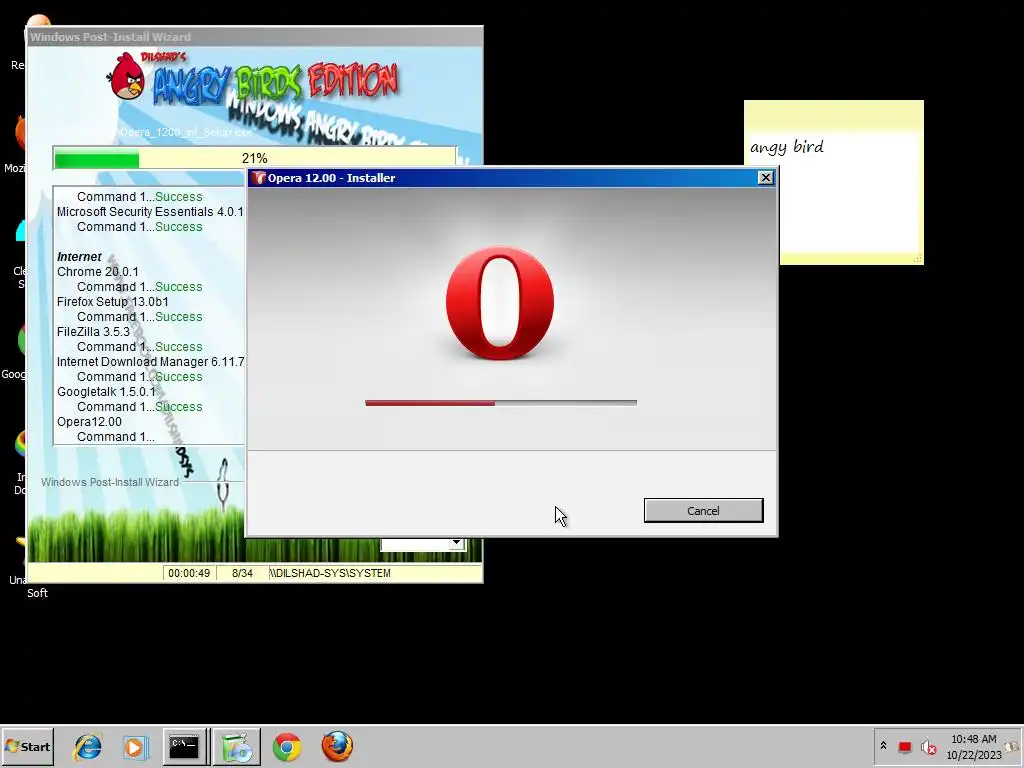Select the Internet Download Manager 6.11.7 entry
The image size is (1024, 768).
click(x=150, y=362)
